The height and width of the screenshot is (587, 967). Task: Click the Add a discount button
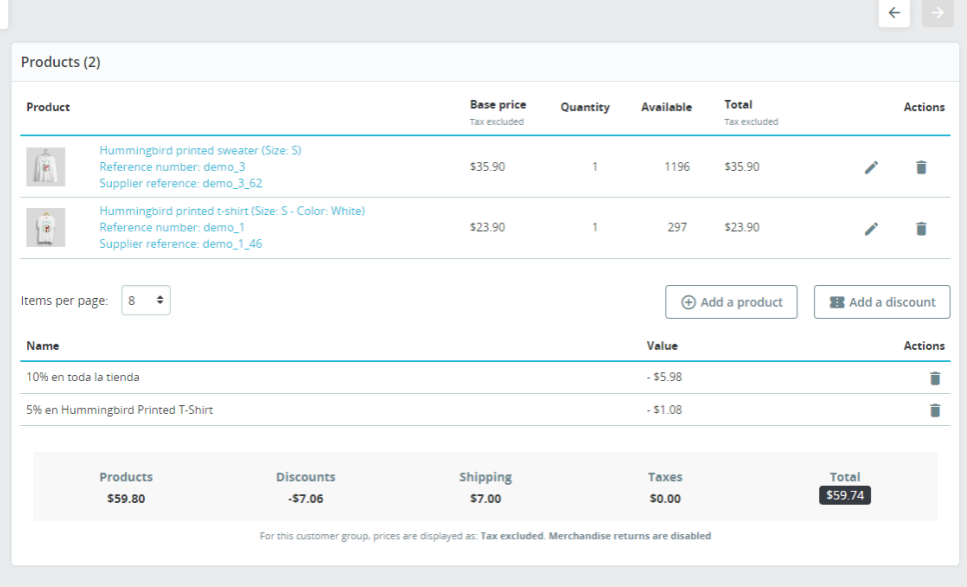click(x=882, y=302)
